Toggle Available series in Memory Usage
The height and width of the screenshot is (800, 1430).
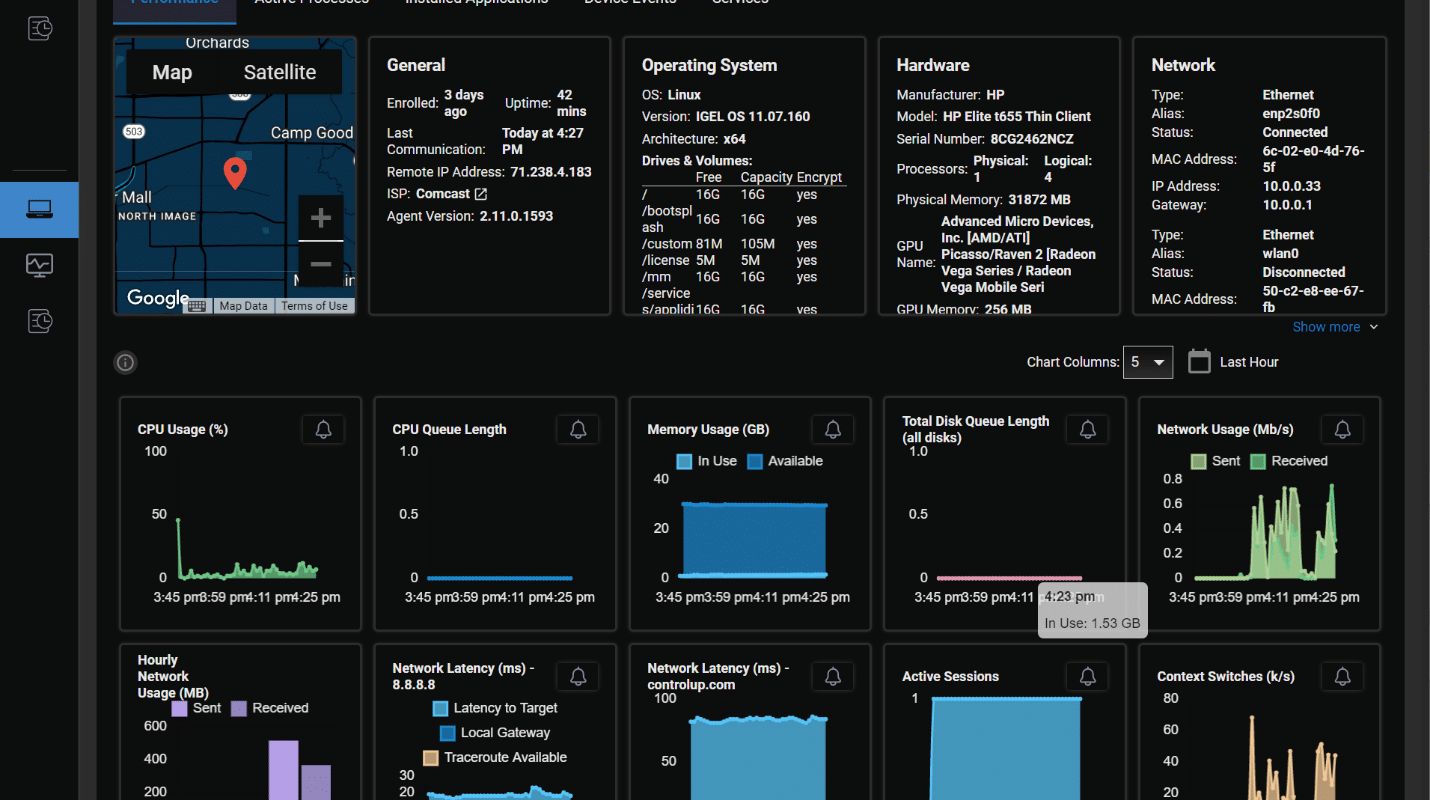pos(785,461)
